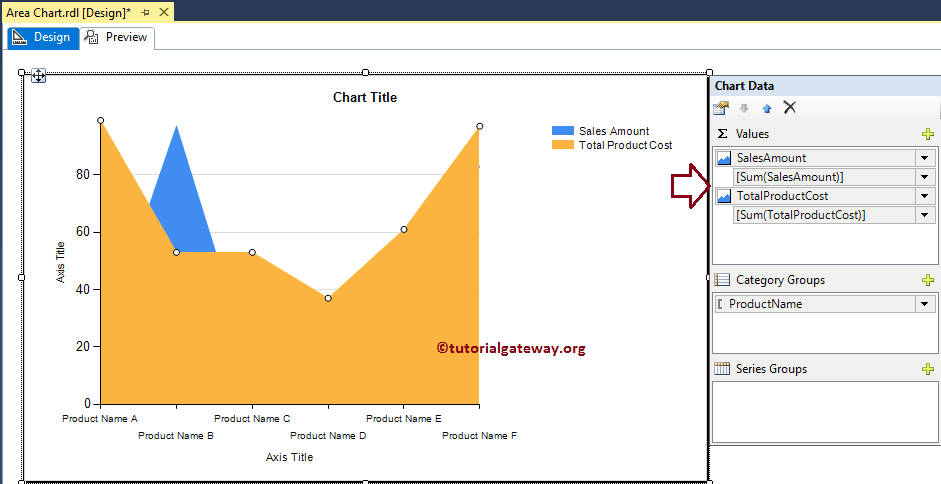Viewport: 941px width, 484px height.
Task: Open the SalesAmount series dropdown
Action: tap(925, 158)
